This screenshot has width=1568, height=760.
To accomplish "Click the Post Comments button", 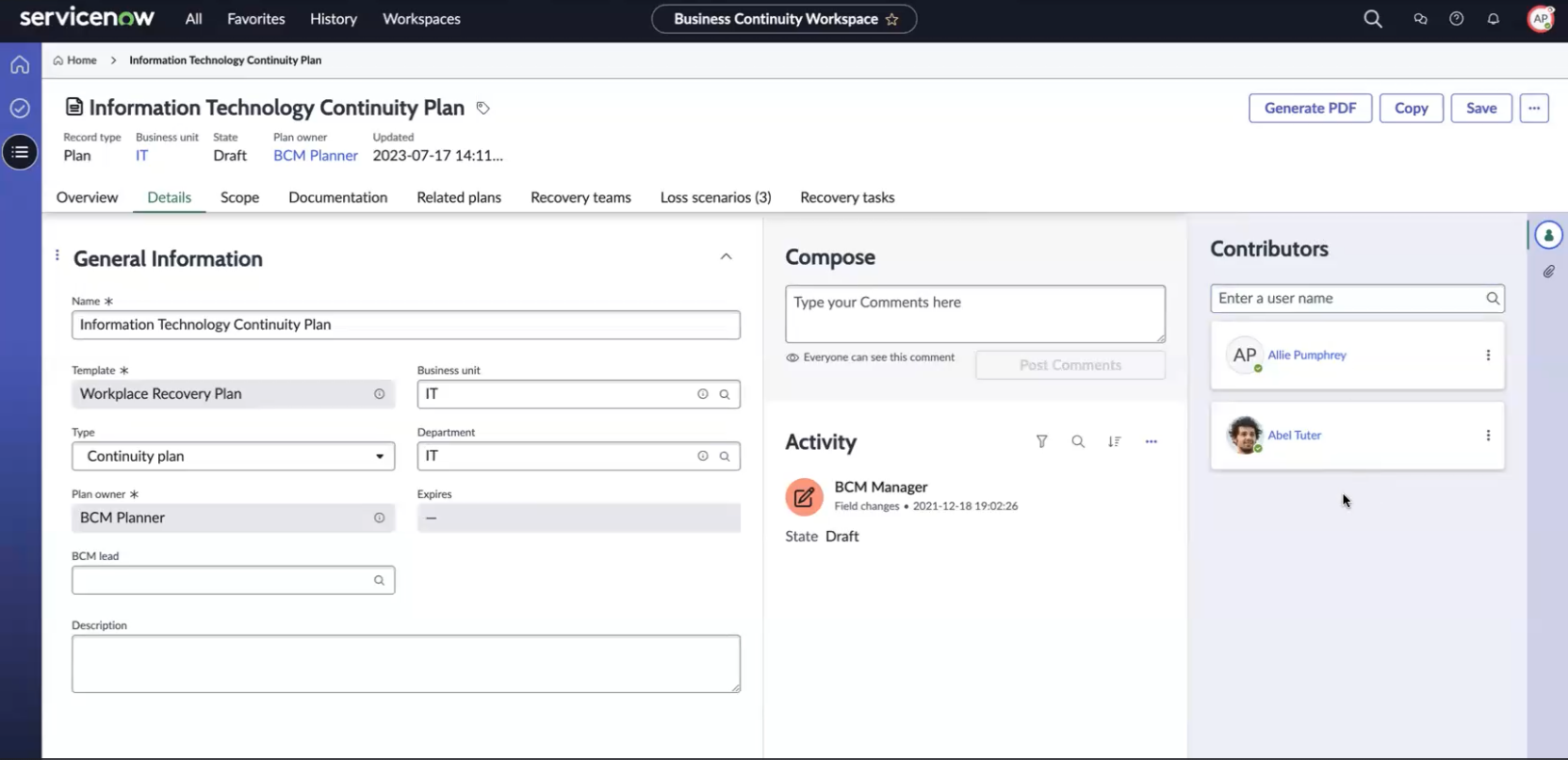I will coord(1070,365).
